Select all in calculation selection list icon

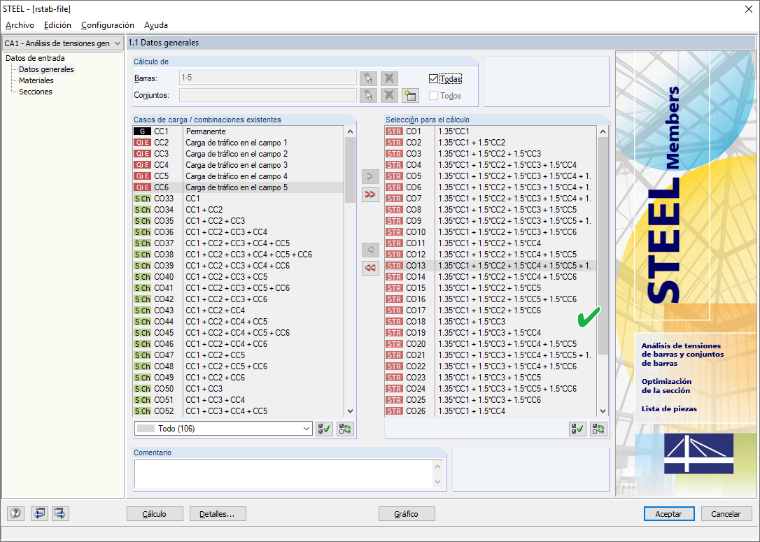click(x=577, y=429)
